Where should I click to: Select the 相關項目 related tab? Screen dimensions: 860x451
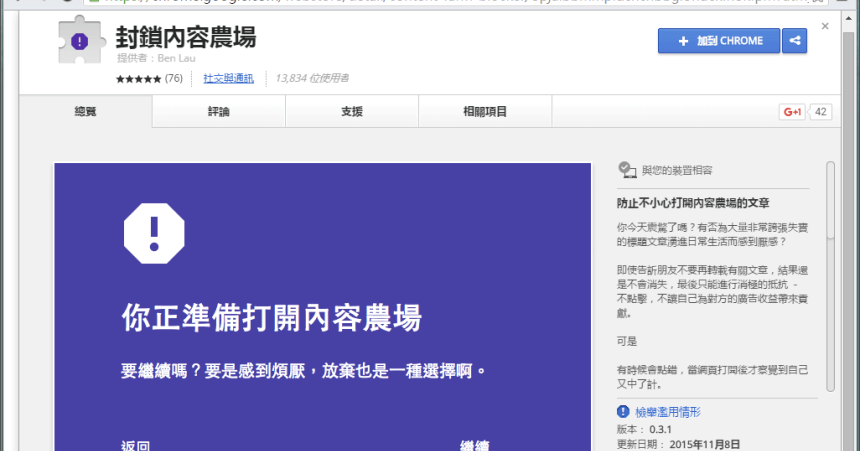click(x=485, y=112)
